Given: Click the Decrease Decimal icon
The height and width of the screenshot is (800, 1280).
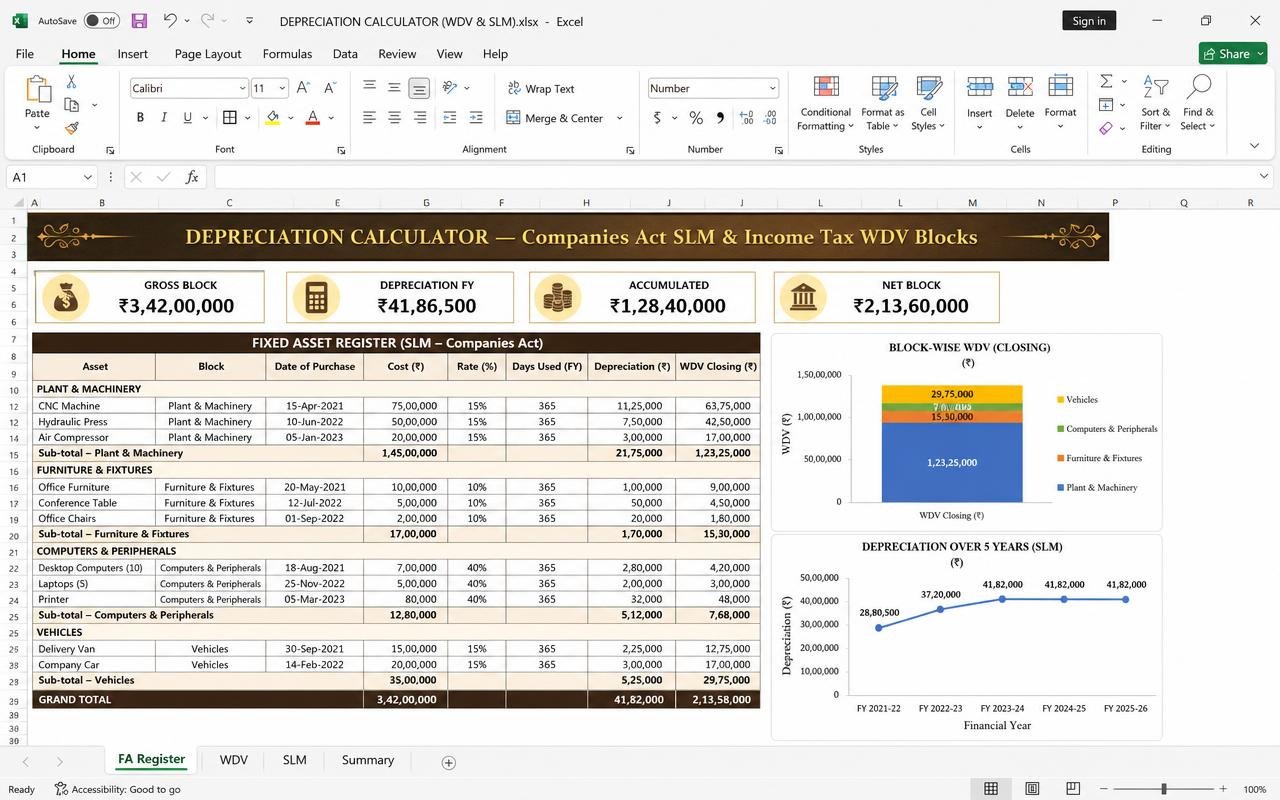Looking at the screenshot, I should (770, 117).
